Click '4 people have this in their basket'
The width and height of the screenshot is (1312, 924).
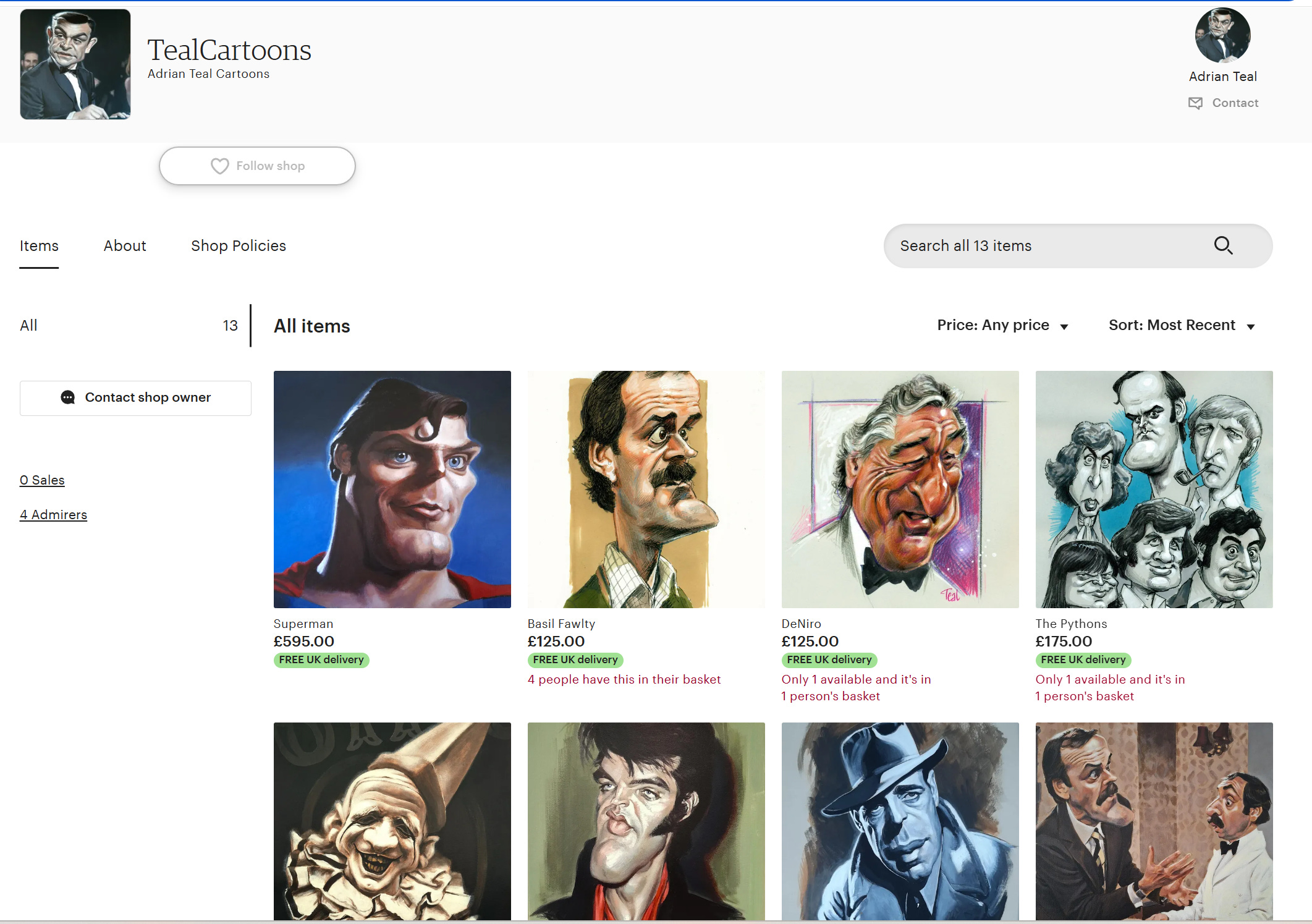tap(624, 680)
